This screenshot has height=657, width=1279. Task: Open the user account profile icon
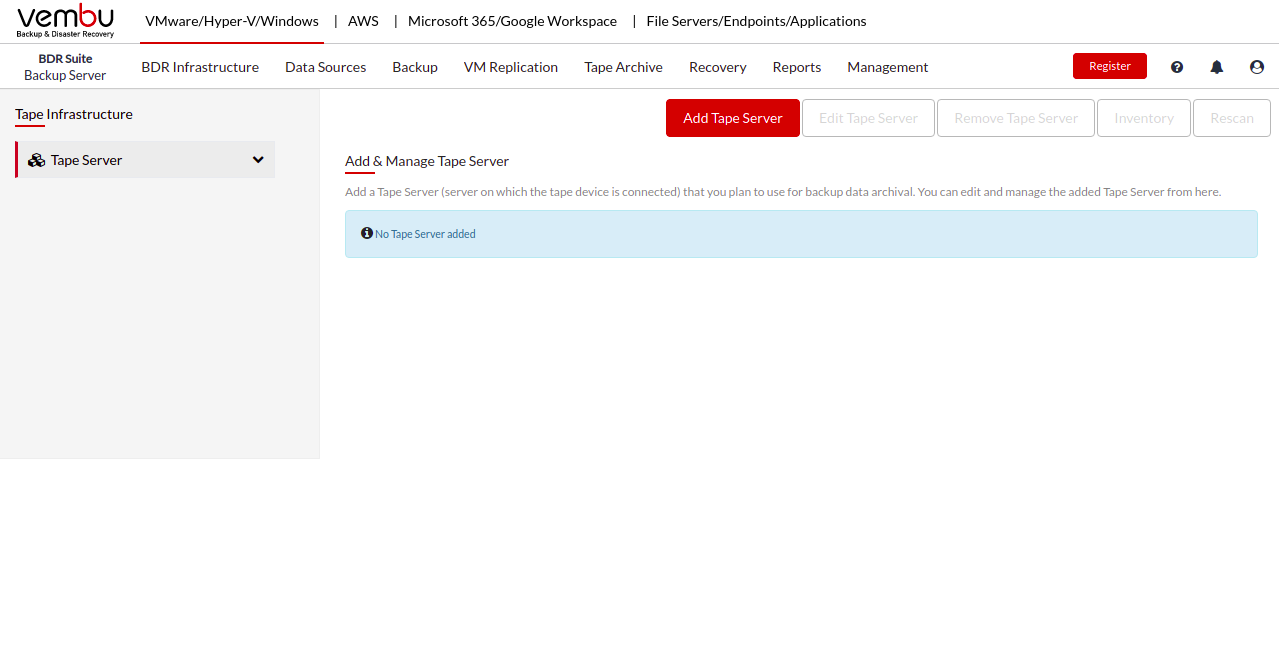1257,67
